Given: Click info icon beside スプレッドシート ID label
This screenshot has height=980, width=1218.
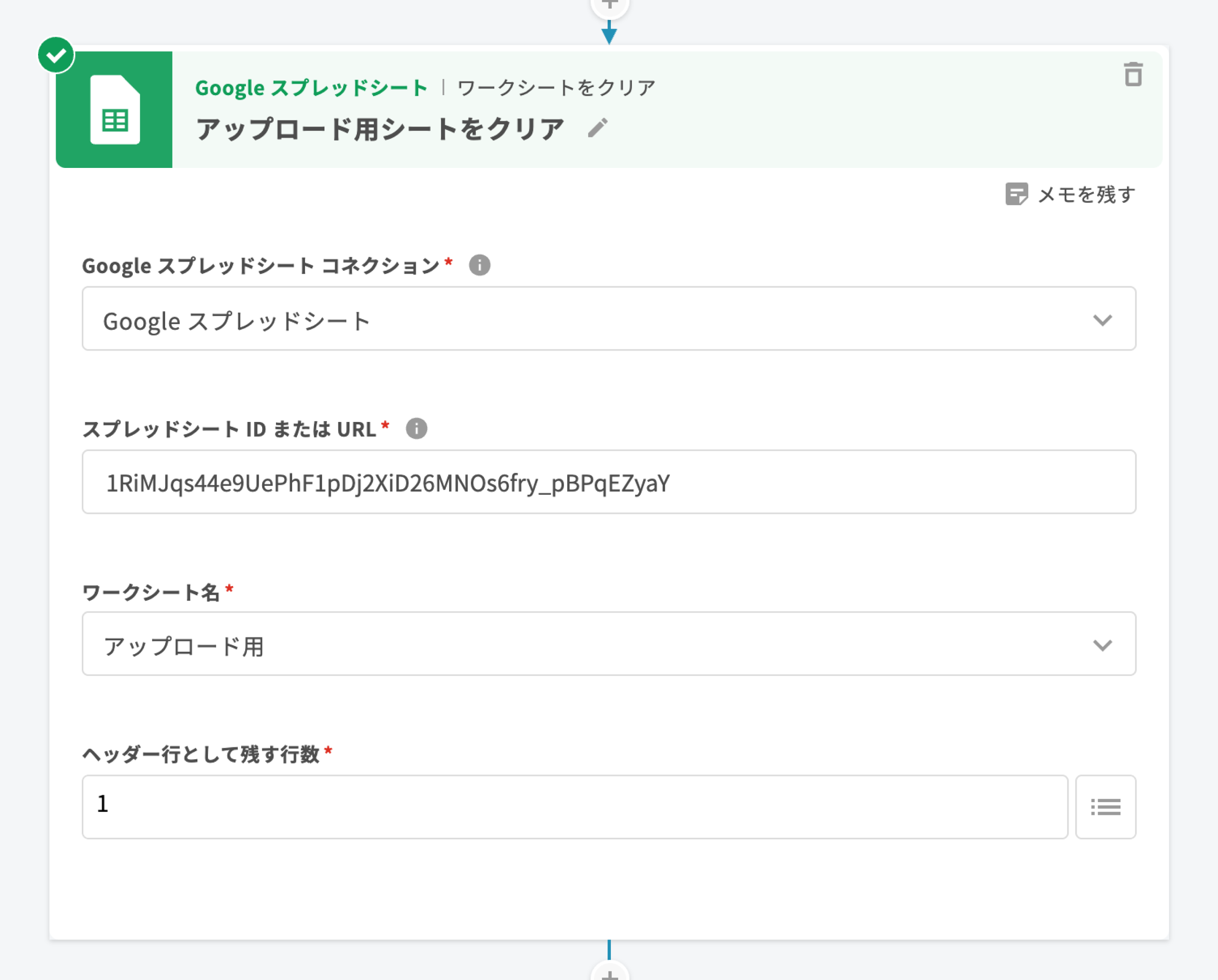Looking at the screenshot, I should [416, 429].
